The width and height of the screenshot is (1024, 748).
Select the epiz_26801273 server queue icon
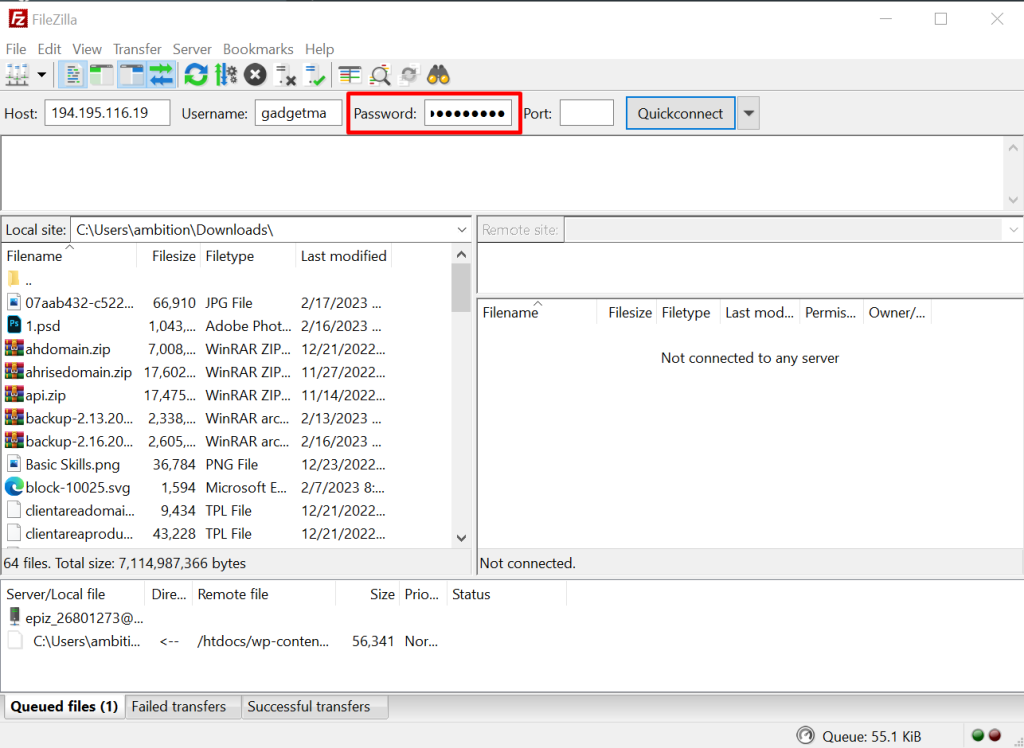click(14, 617)
